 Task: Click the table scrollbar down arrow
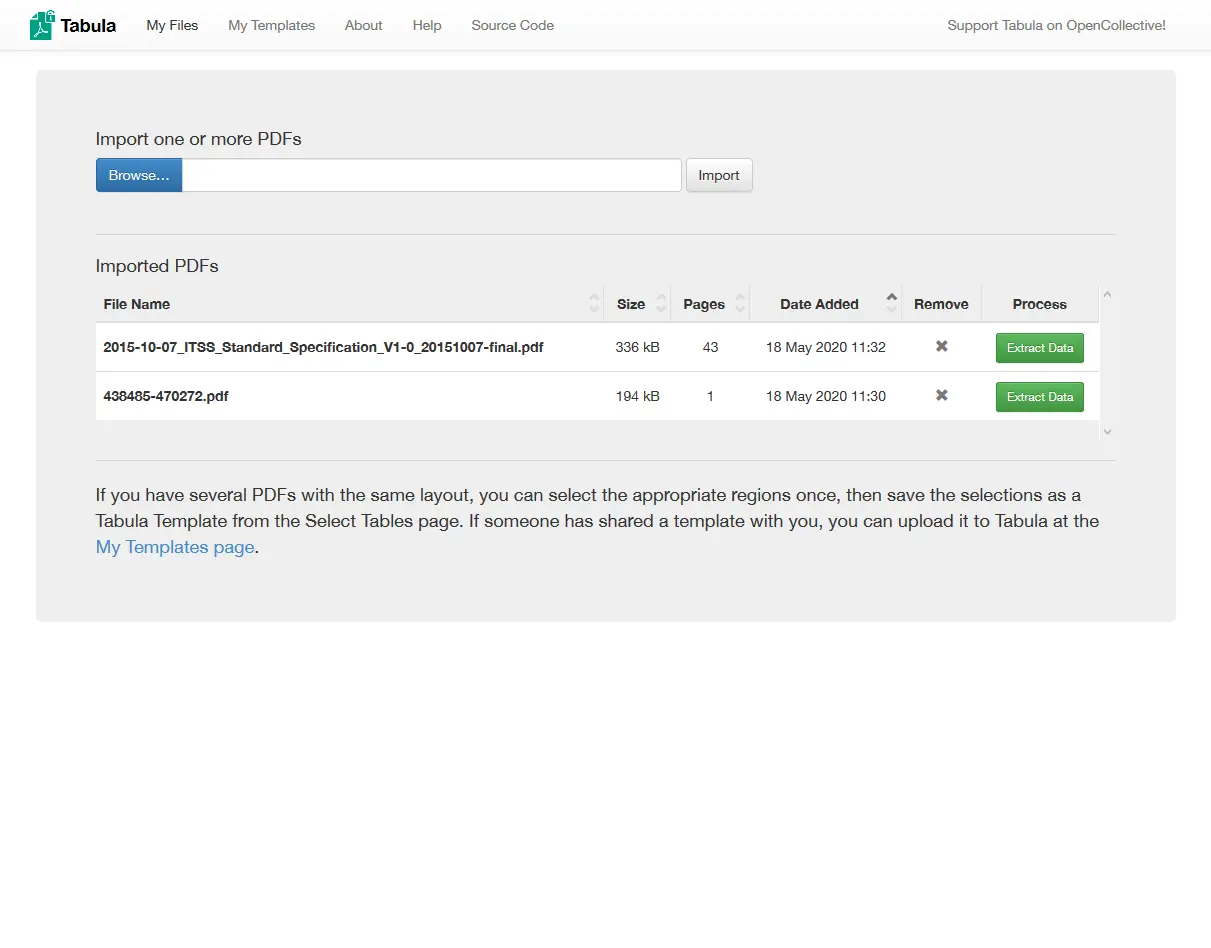[1107, 431]
